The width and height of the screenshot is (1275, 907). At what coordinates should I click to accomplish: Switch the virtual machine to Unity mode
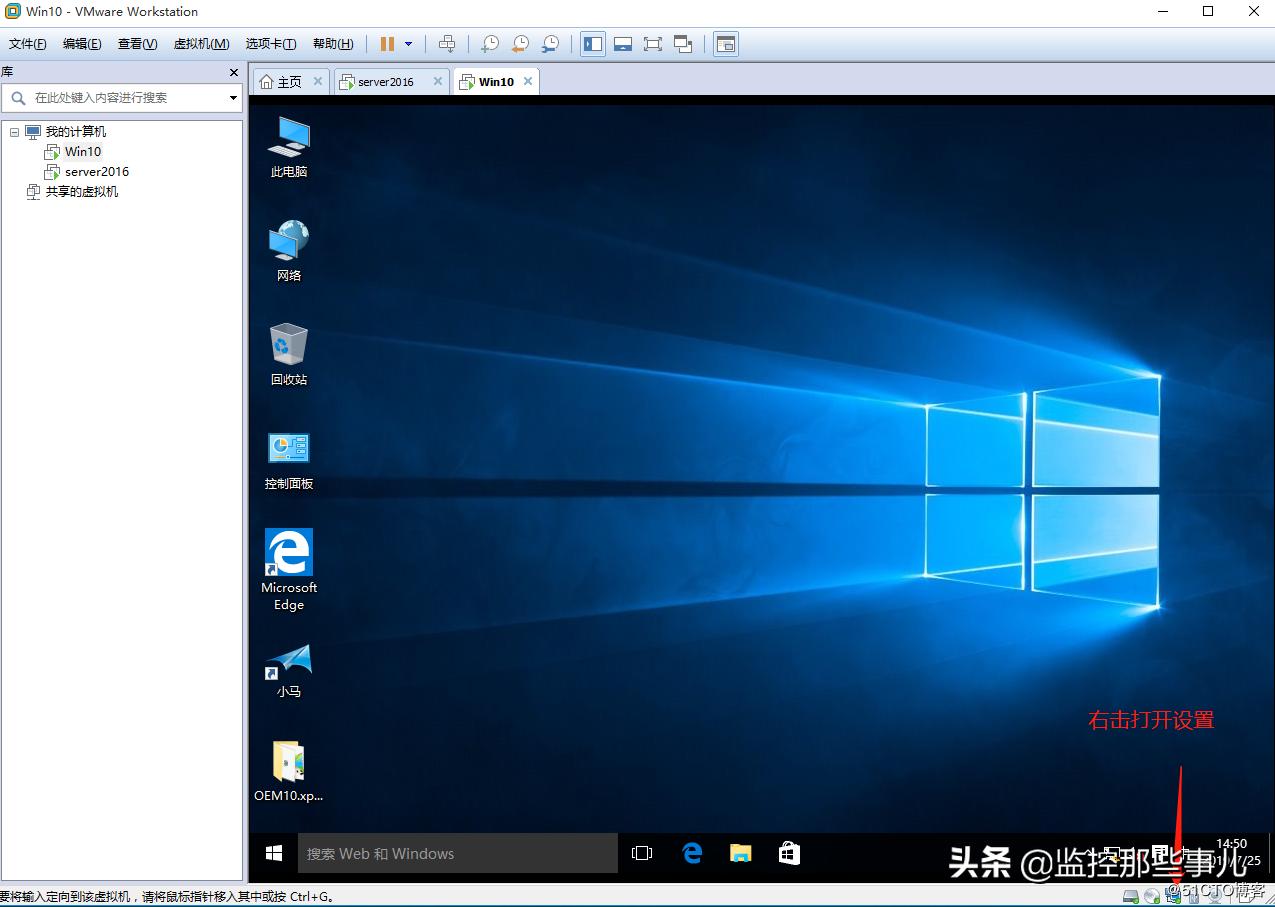[x=684, y=43]
